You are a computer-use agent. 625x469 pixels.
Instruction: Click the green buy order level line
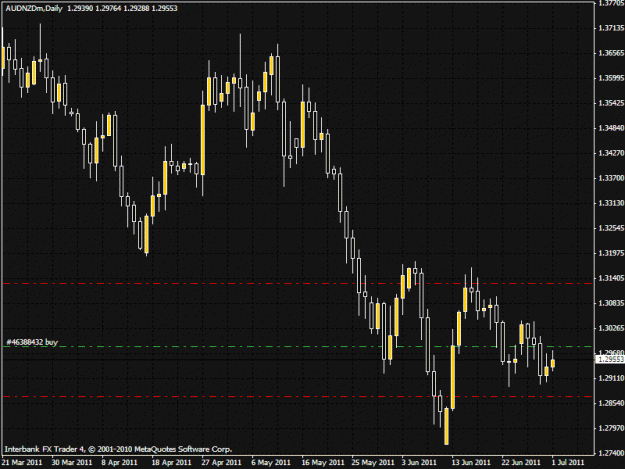(x=298, y=347)
